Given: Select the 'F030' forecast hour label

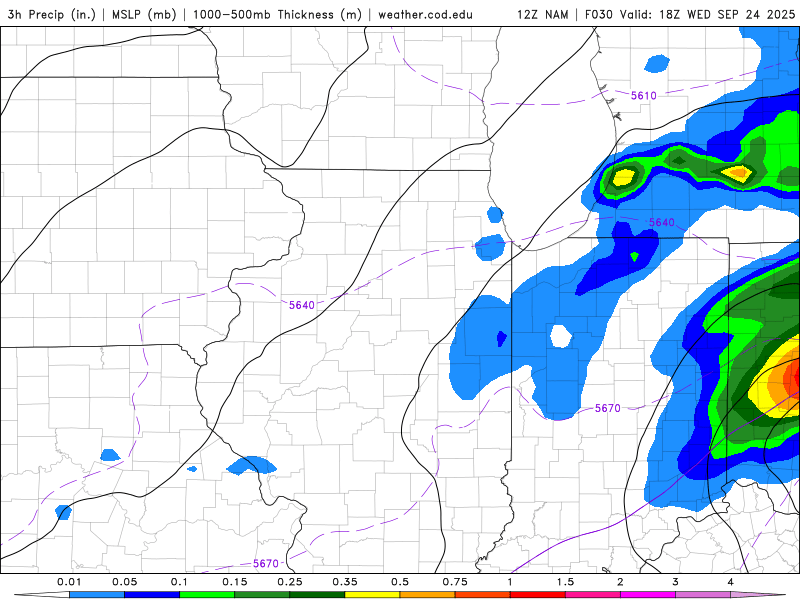Looking at the screenshot, I should coord(599,15).
